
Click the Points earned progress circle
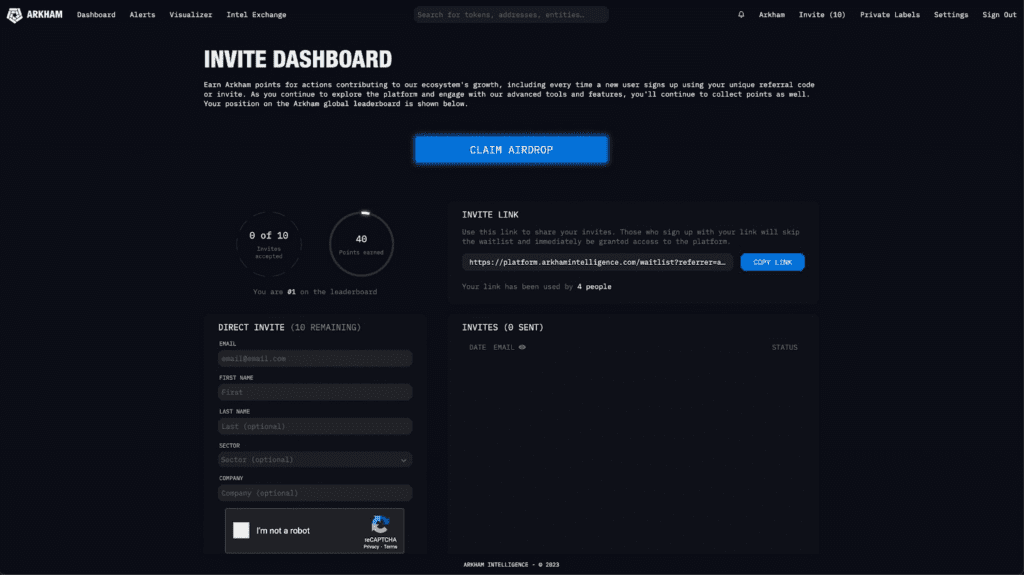click(361, 244)
